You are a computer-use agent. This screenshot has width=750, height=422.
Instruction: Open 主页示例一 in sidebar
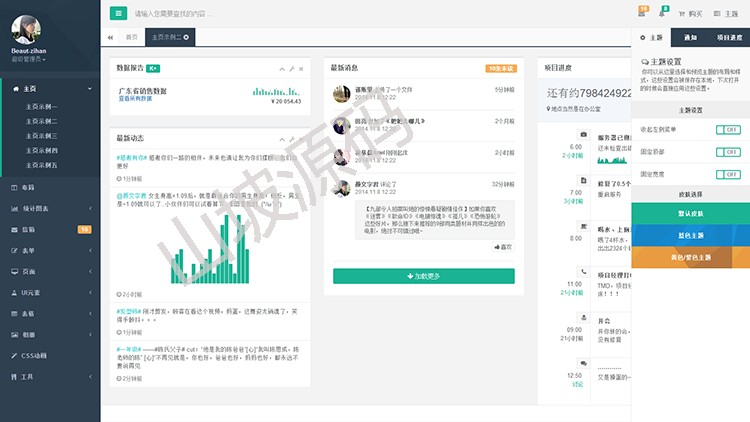[42, 107]
